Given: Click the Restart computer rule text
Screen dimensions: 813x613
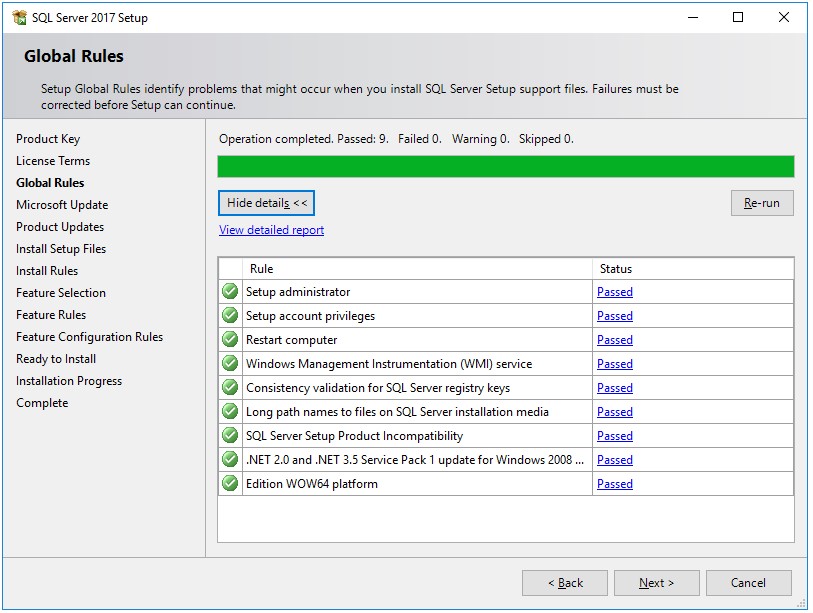Looking at the screenshot, I should tap(291, 340).
